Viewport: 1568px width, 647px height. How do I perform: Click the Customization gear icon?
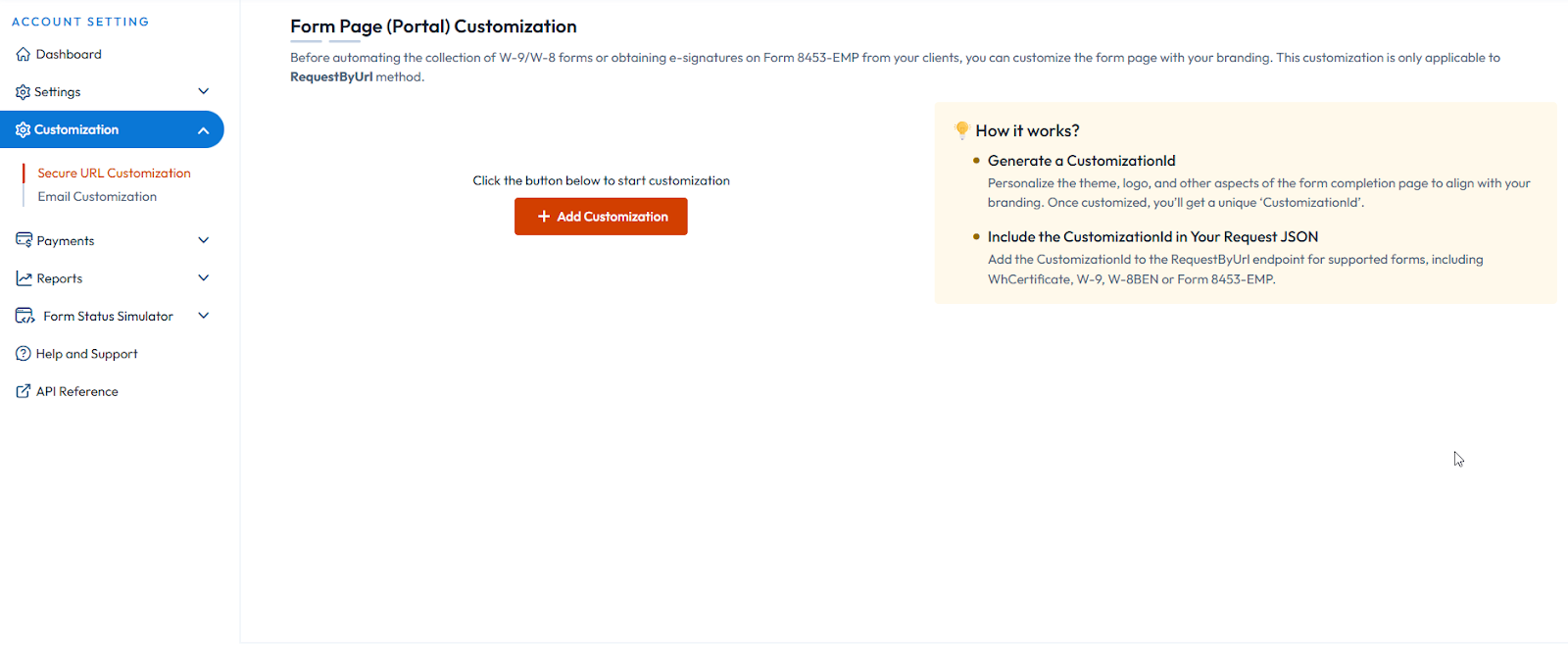pos(23,130)
